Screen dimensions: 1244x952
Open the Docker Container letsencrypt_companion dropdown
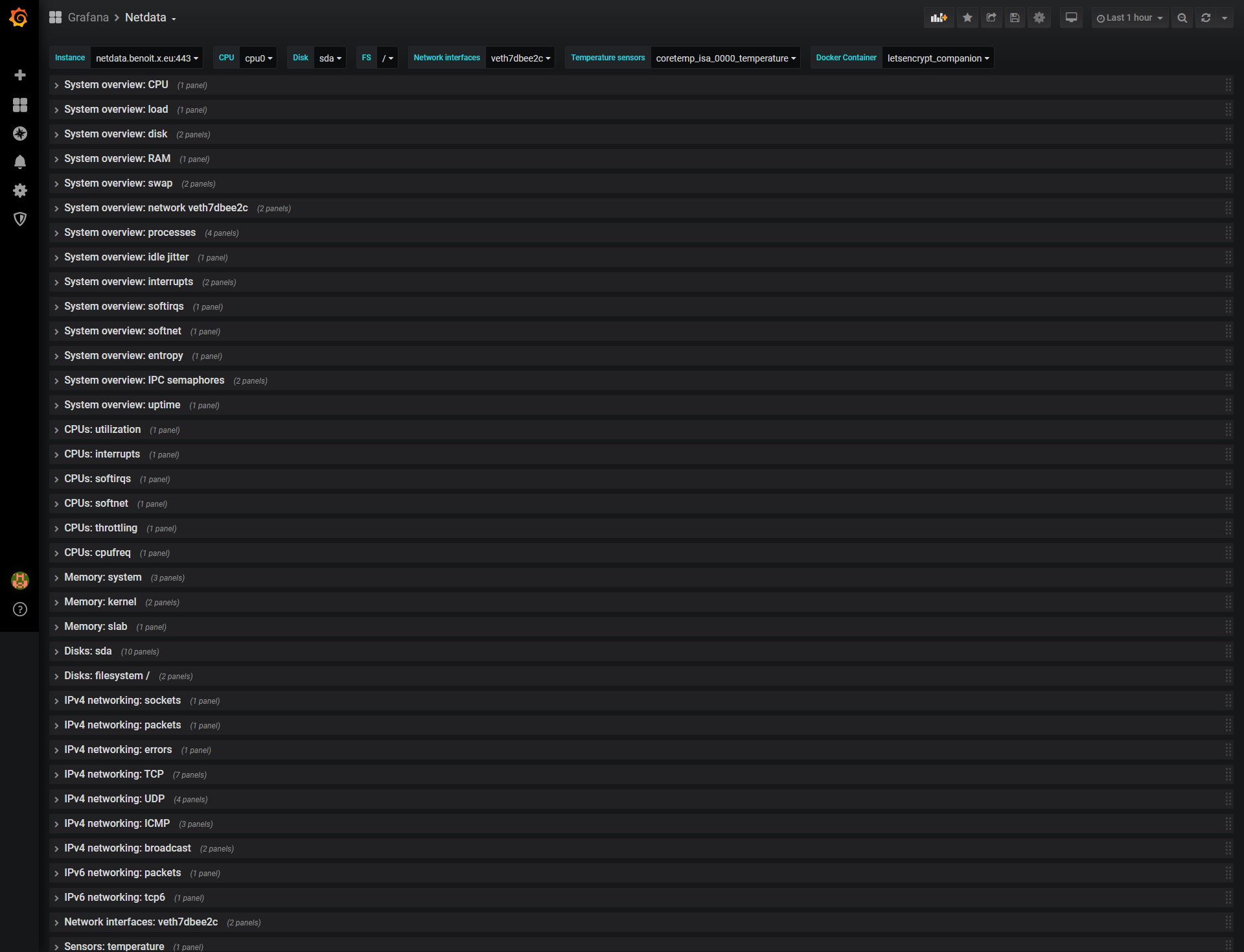(x=938, y=58)
